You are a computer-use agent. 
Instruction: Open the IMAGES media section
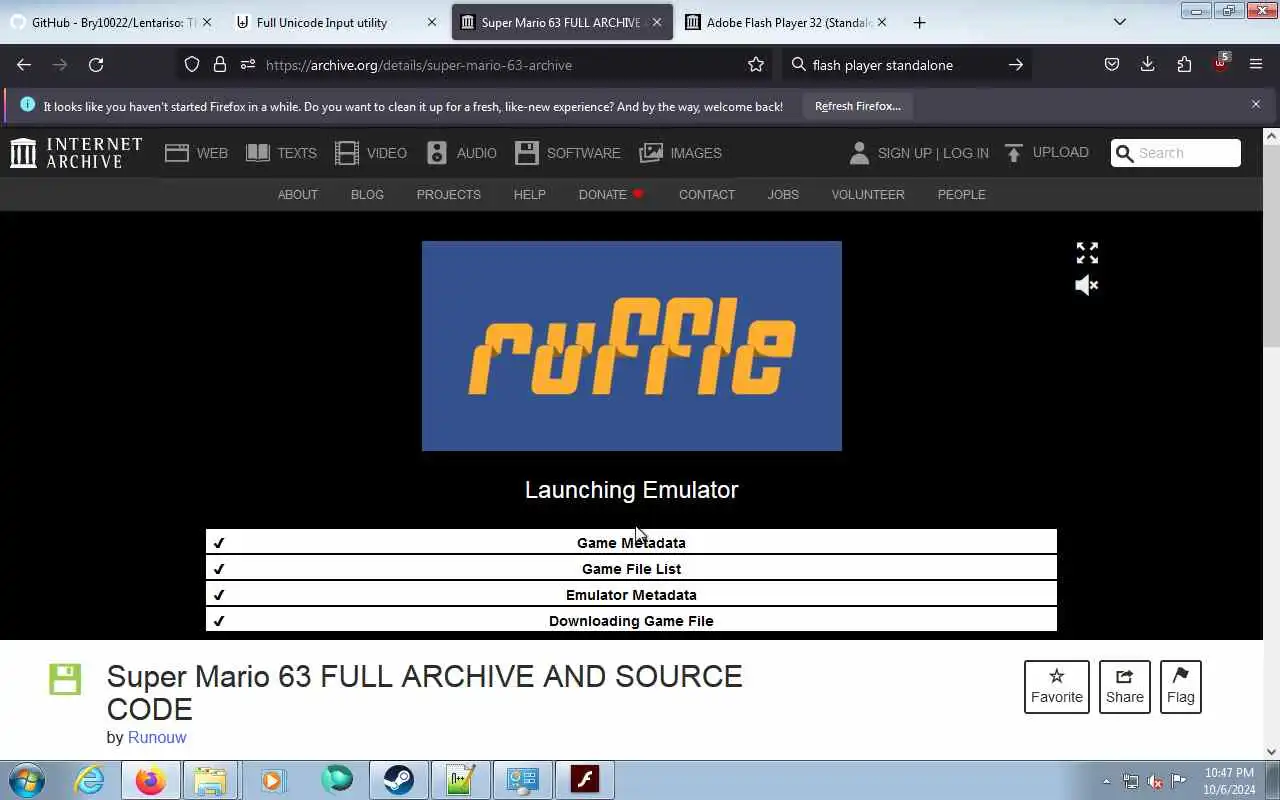click(680, 153)
